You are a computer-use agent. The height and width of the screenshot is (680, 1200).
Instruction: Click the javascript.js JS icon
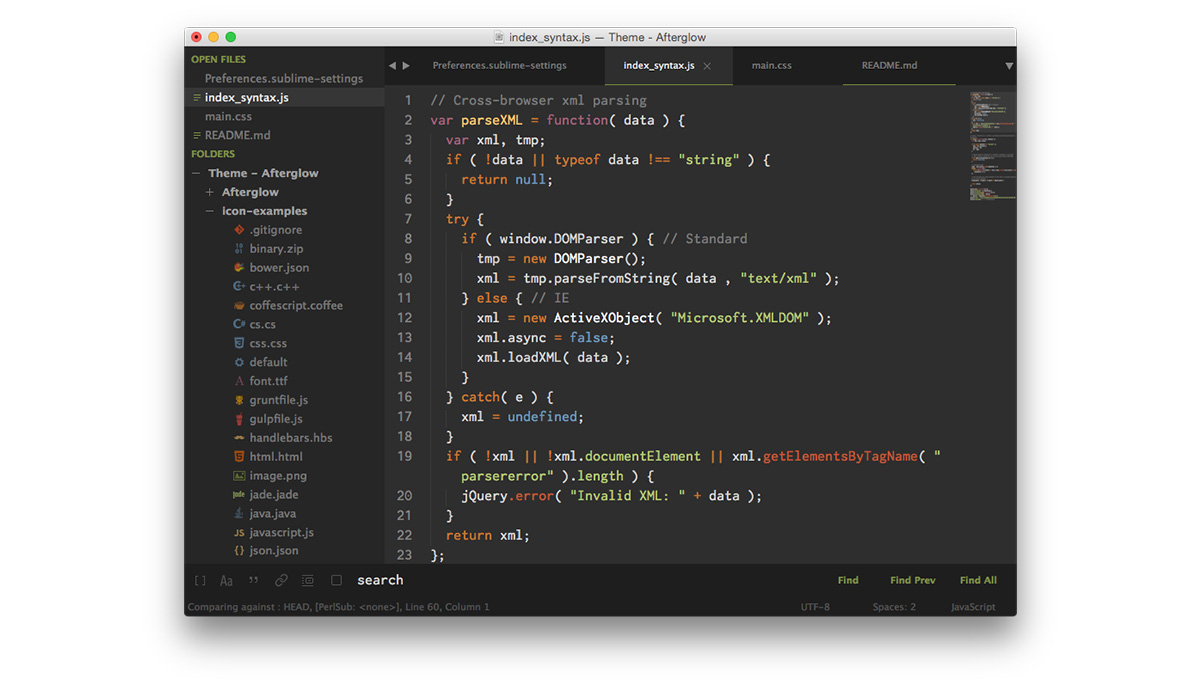coord(239,533)
